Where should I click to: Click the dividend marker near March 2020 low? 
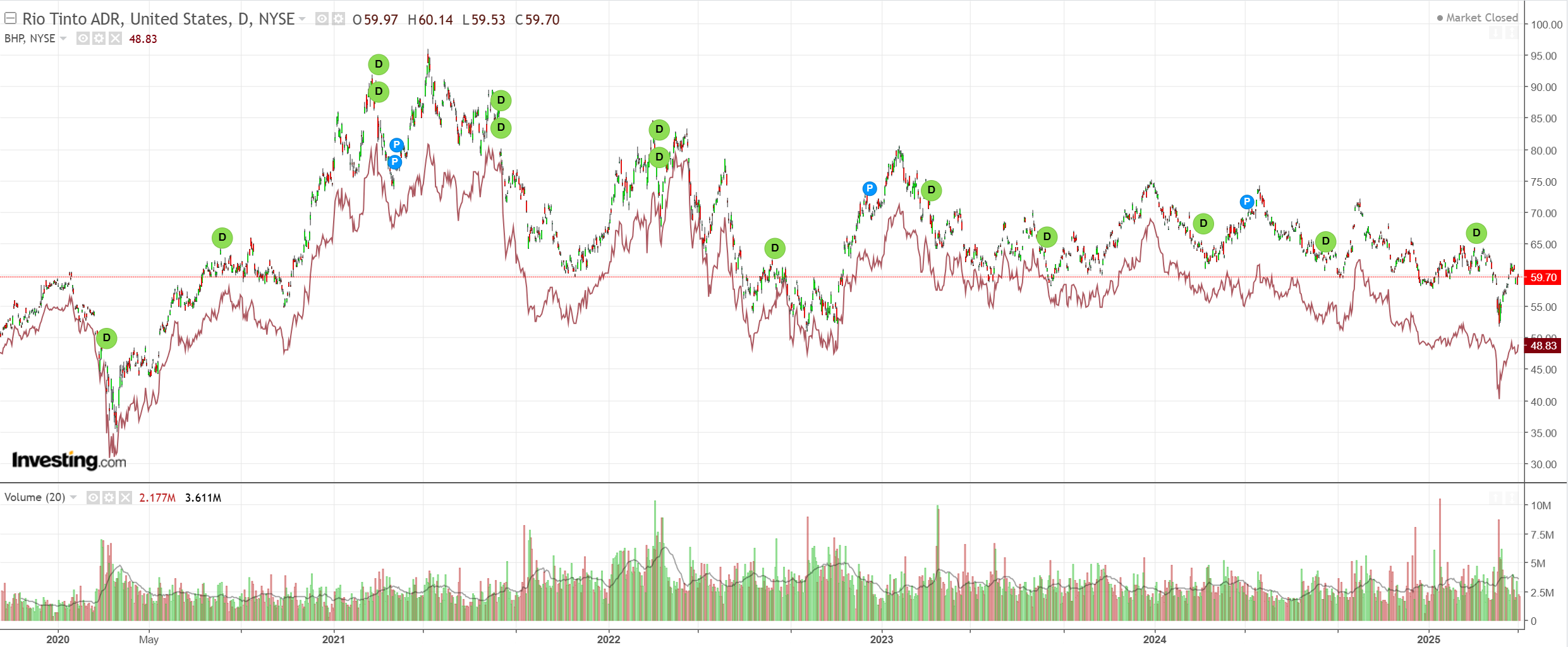[106, 338]
